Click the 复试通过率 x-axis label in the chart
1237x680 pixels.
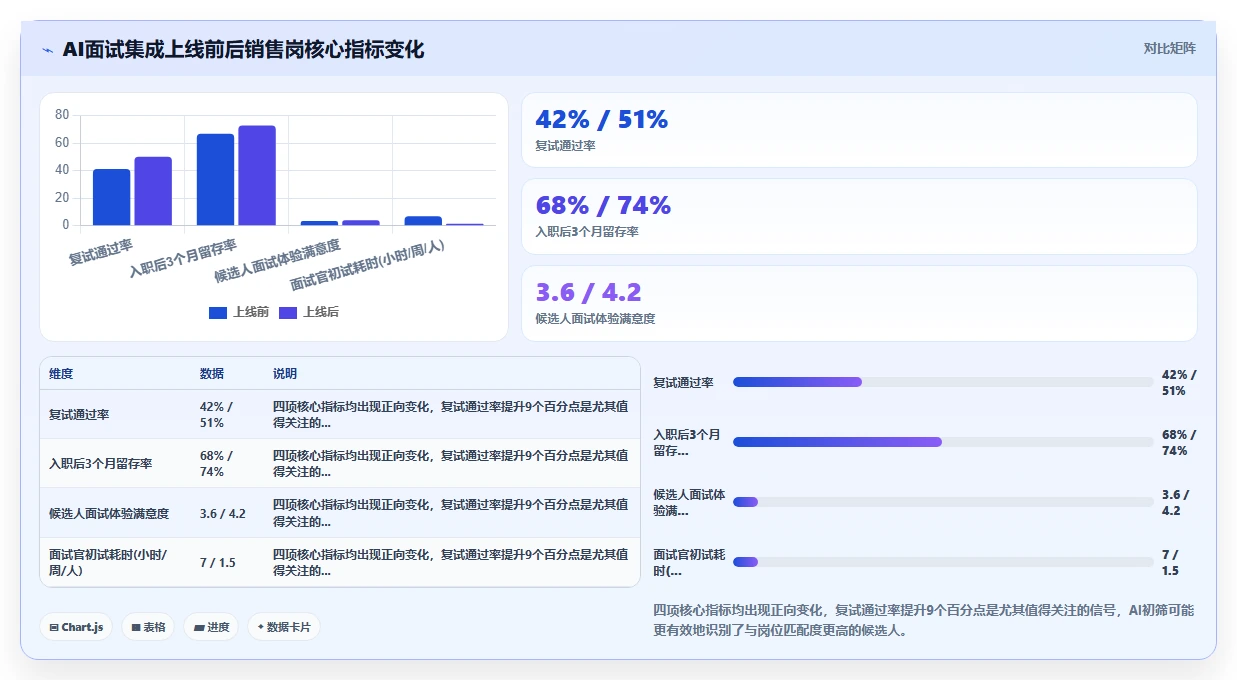(100, 251)
